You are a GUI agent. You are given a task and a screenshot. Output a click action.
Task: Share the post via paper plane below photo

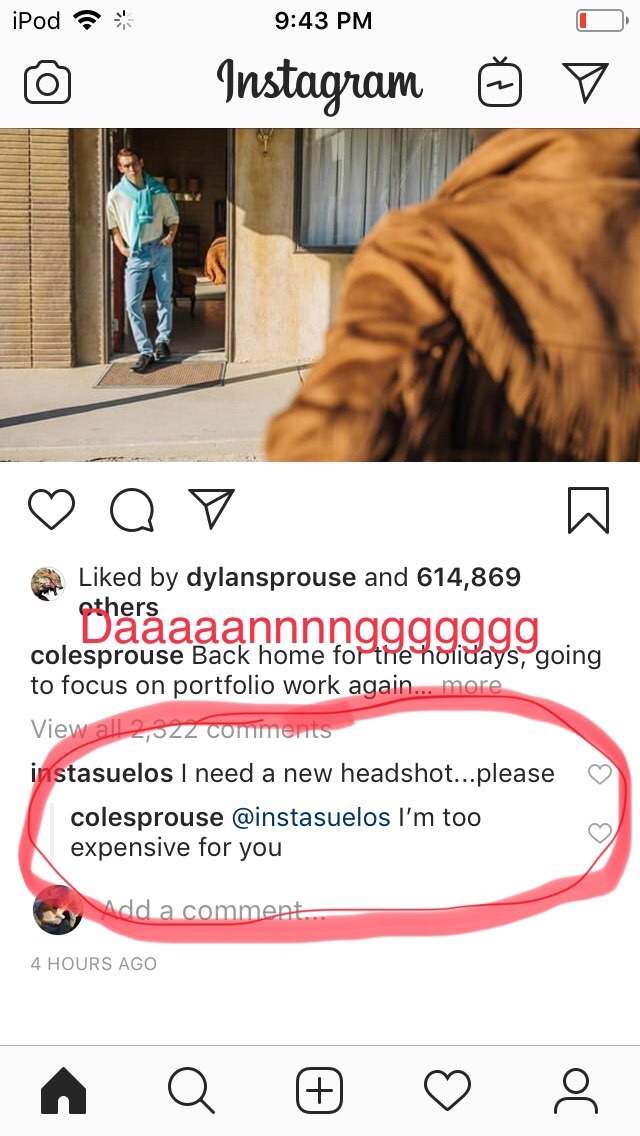click(211, 508)
